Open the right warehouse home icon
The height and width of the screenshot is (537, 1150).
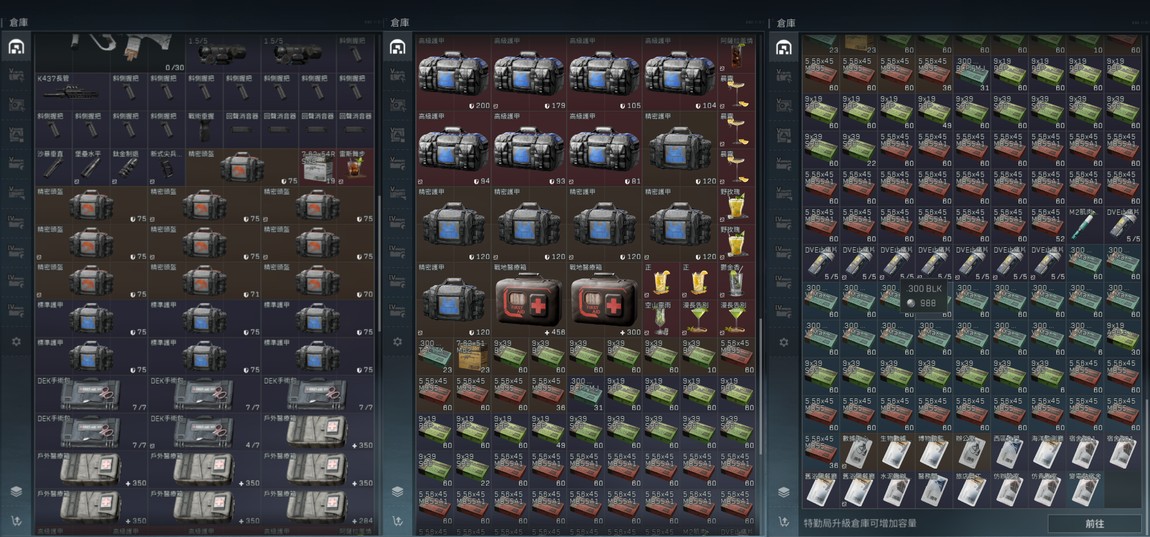[x=784, y=48]
